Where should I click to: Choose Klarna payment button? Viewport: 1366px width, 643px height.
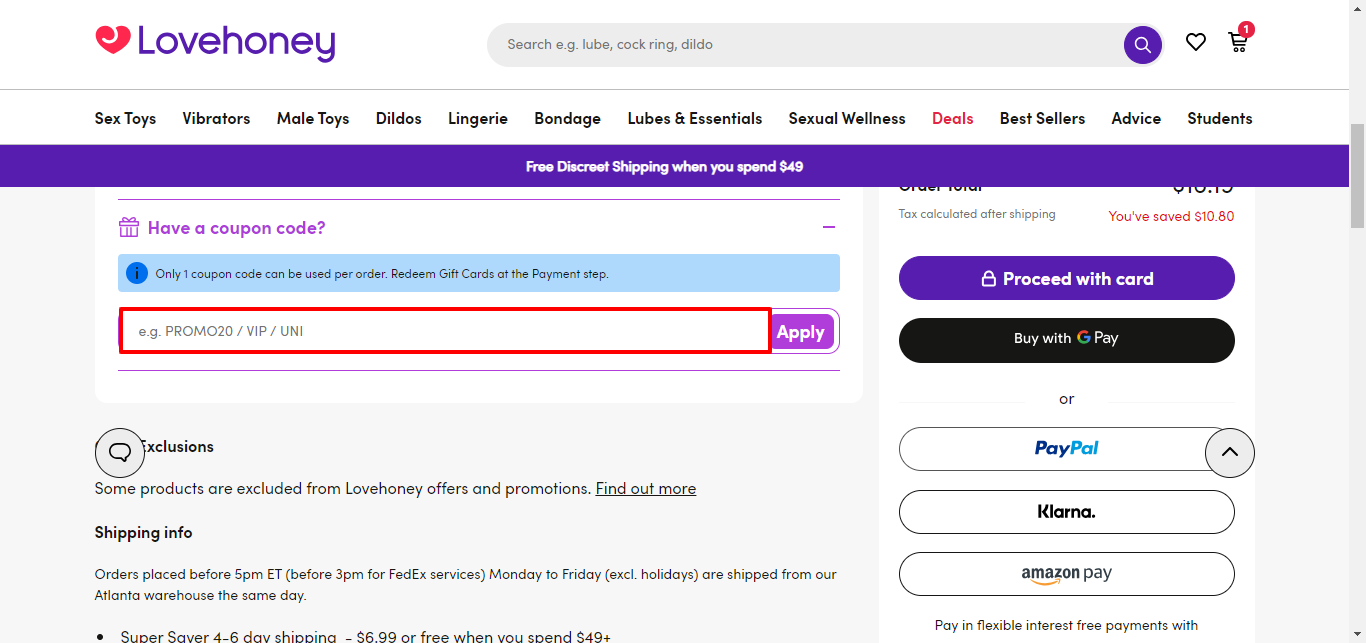(1067, 512)
